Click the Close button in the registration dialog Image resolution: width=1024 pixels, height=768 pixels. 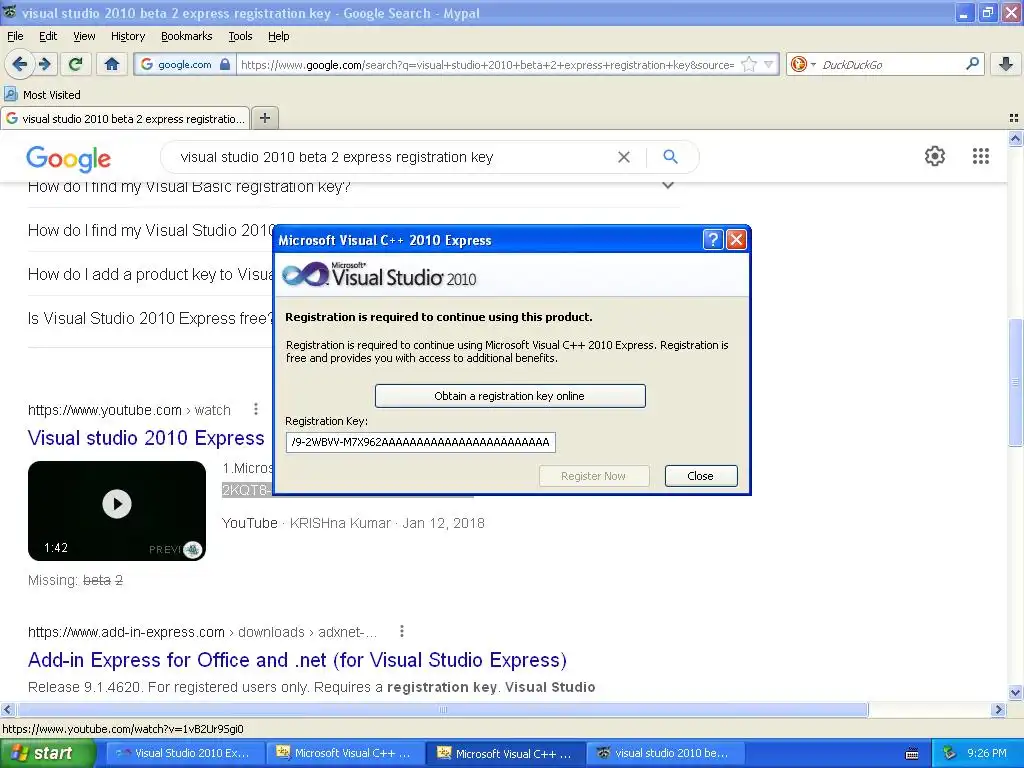tap(701, 476)
